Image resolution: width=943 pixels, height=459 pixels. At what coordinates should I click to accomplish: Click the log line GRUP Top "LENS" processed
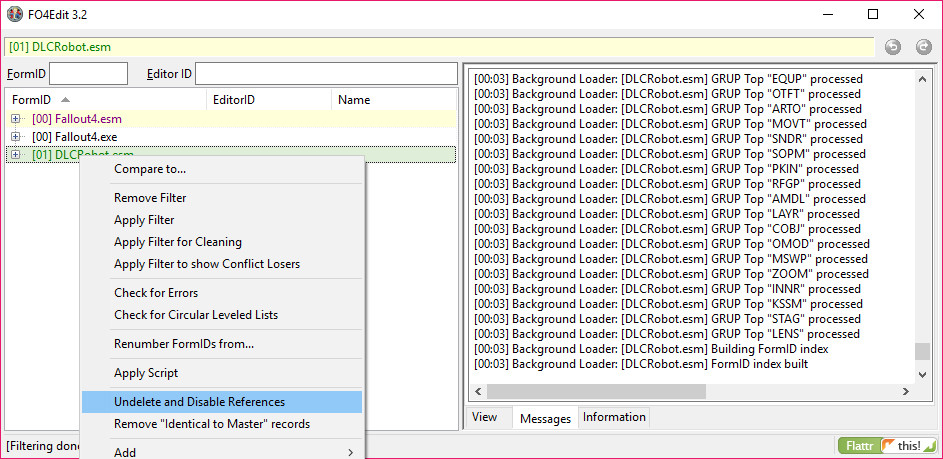point(667,334)
